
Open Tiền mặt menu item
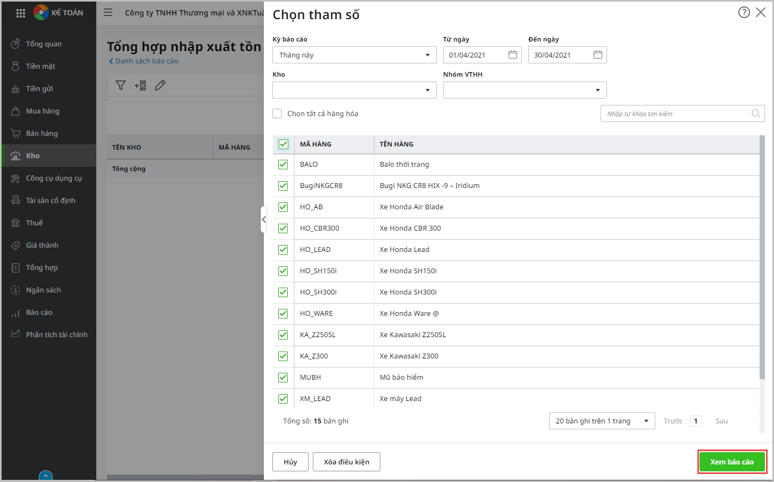48,66
